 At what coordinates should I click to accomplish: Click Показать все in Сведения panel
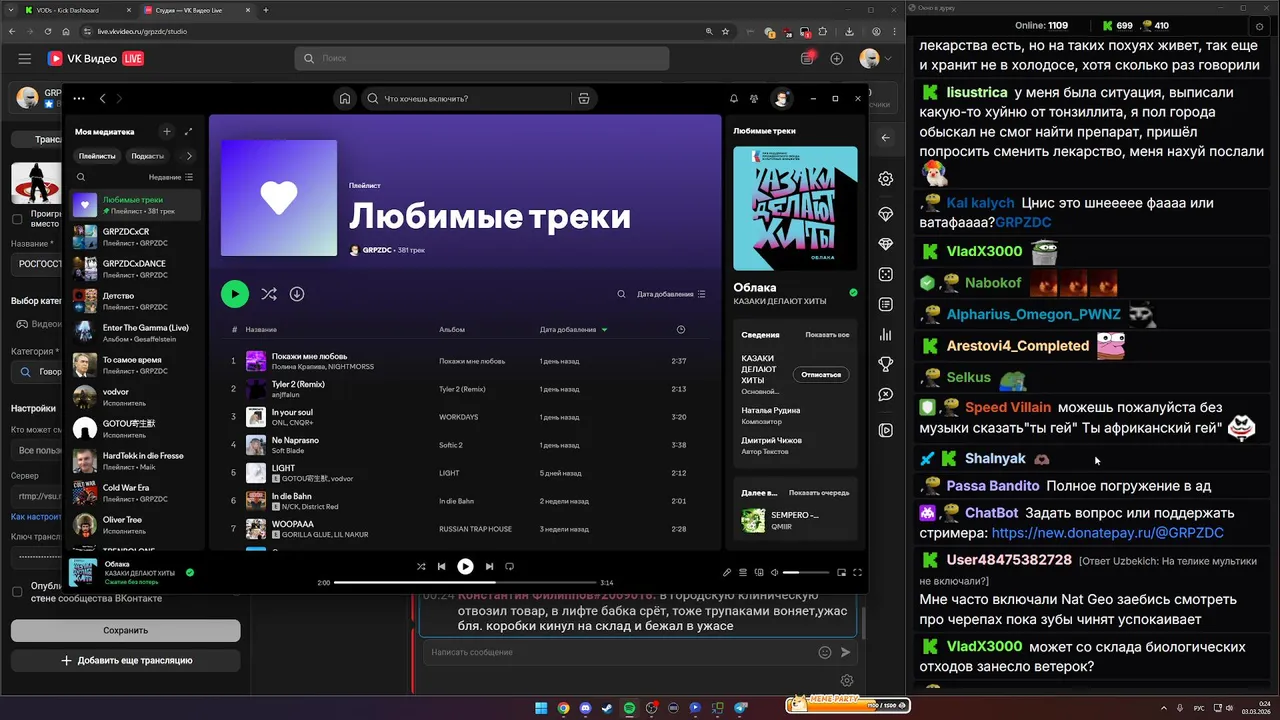pyautogui.click(x=827, y=335)
